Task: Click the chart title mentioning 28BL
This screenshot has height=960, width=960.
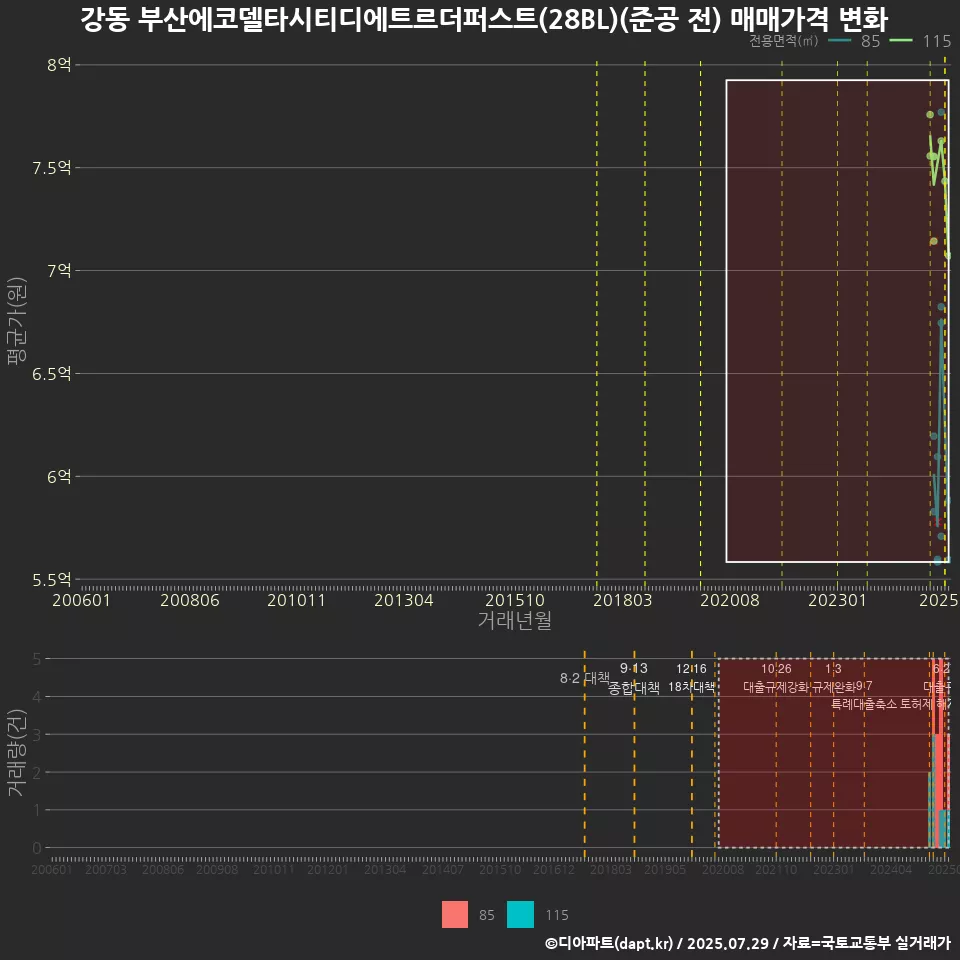Action: 484,19
